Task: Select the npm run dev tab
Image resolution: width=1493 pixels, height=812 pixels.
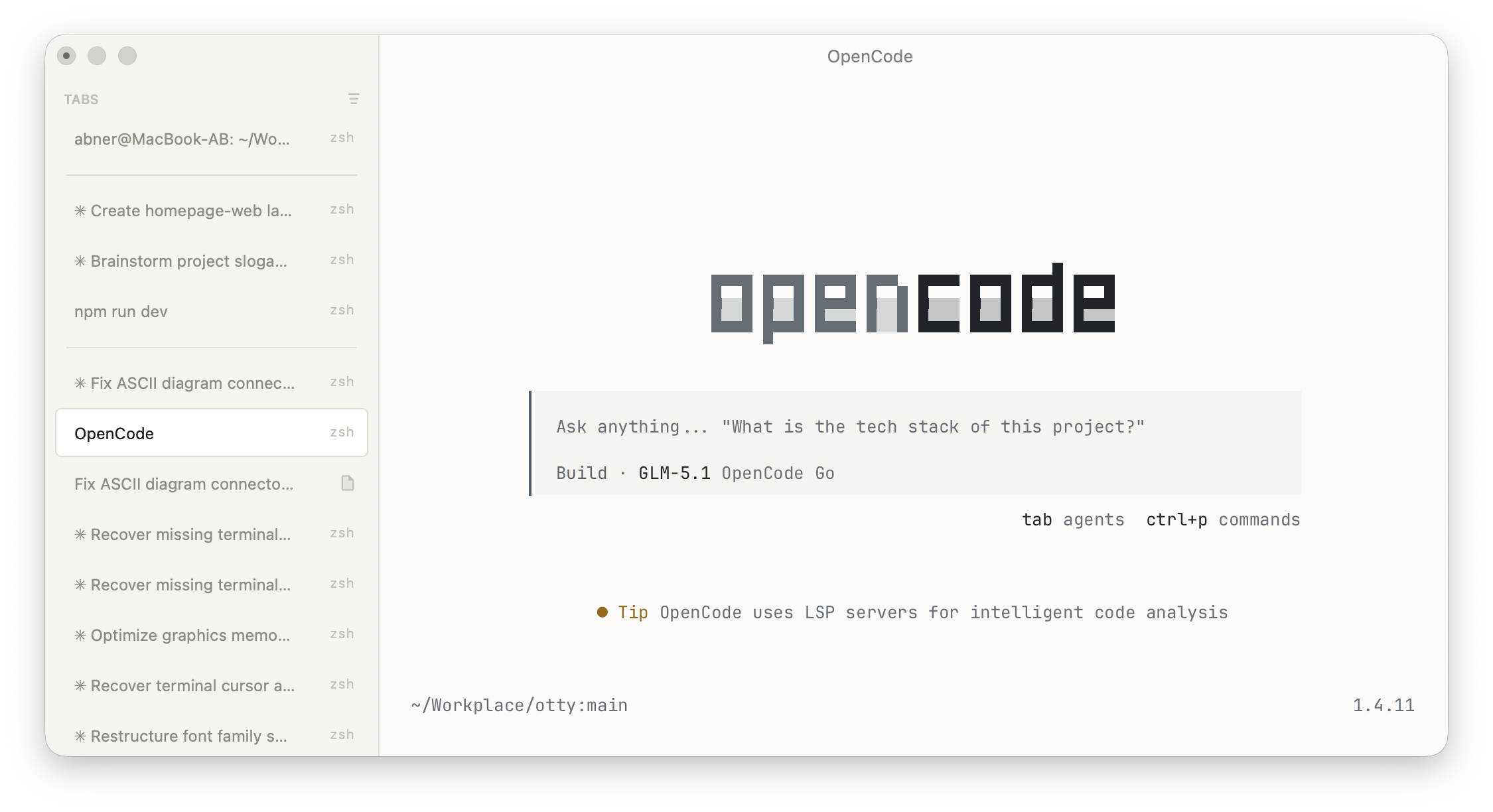Action: point(212,311)
